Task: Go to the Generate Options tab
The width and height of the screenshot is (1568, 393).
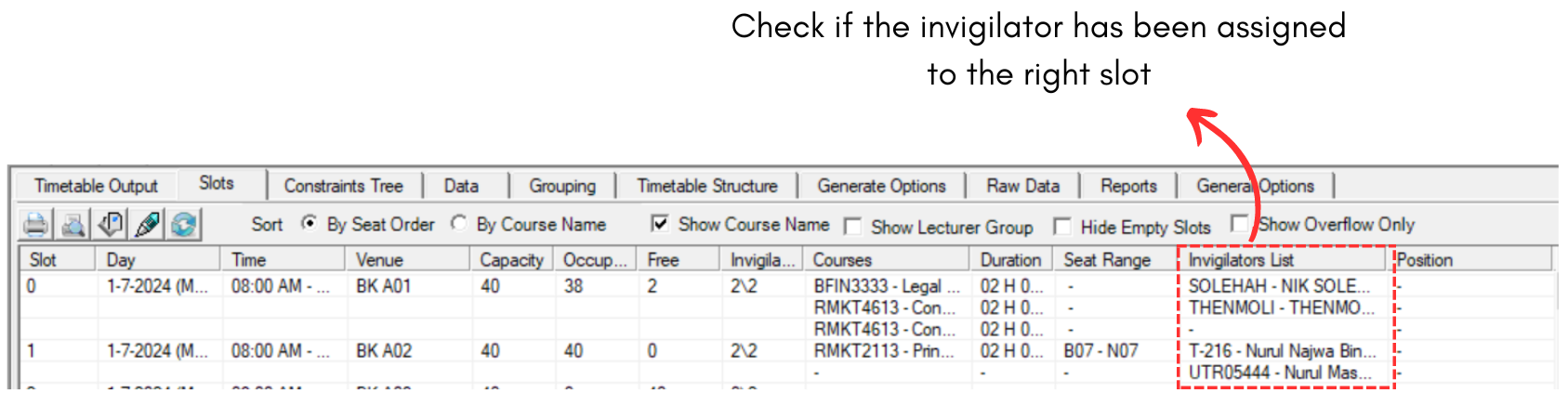Action: click(x=881, y=186)
